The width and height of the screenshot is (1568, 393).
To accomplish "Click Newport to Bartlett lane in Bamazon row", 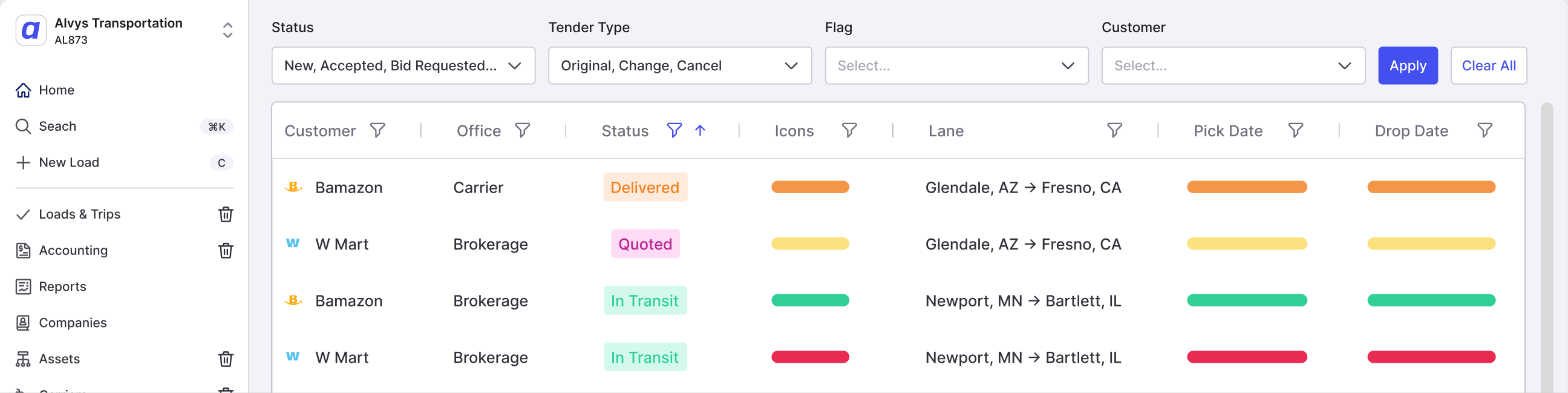I will coord(1022,301).
